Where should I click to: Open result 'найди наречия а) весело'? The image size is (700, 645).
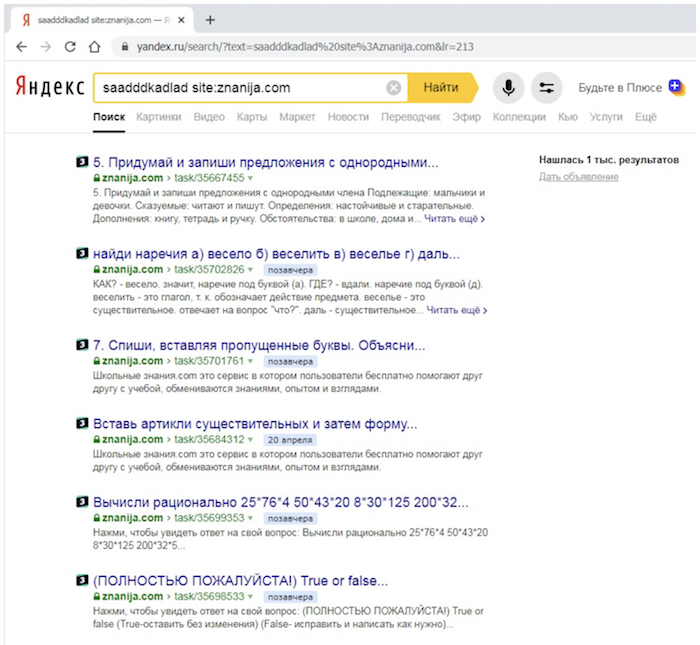pos(276,254)
